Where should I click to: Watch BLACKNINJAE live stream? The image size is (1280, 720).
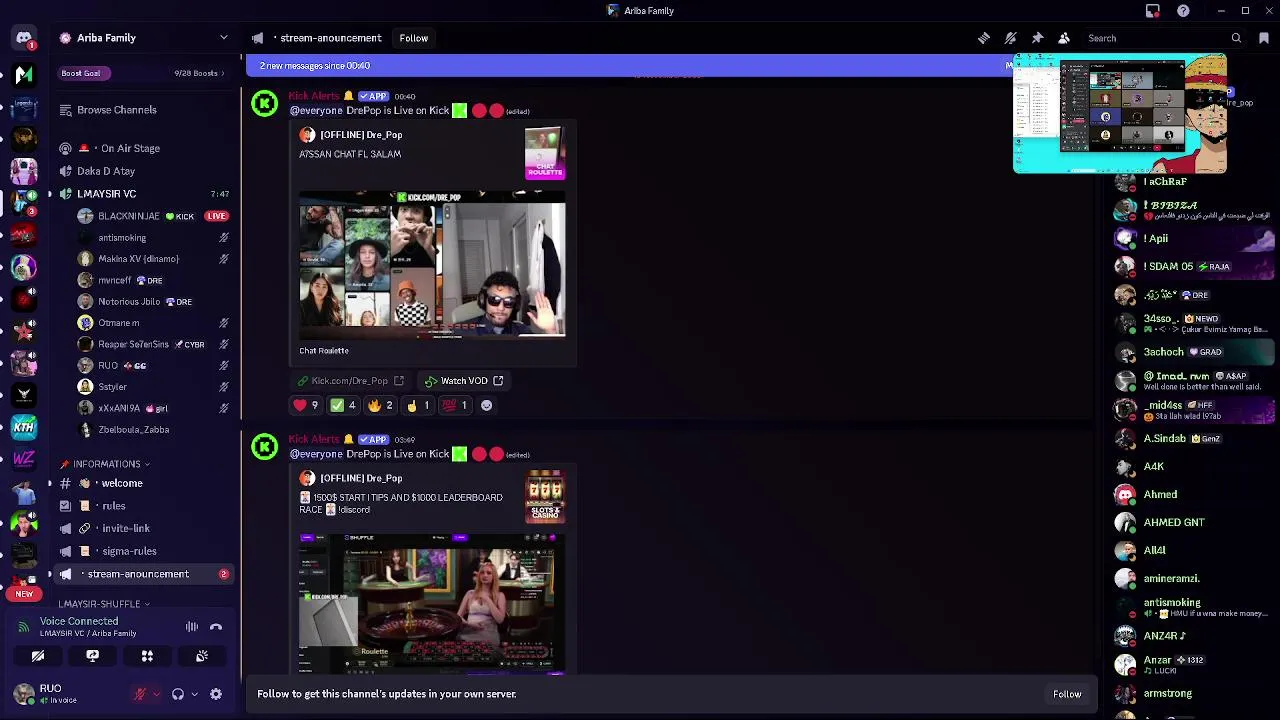click(216, 216)
